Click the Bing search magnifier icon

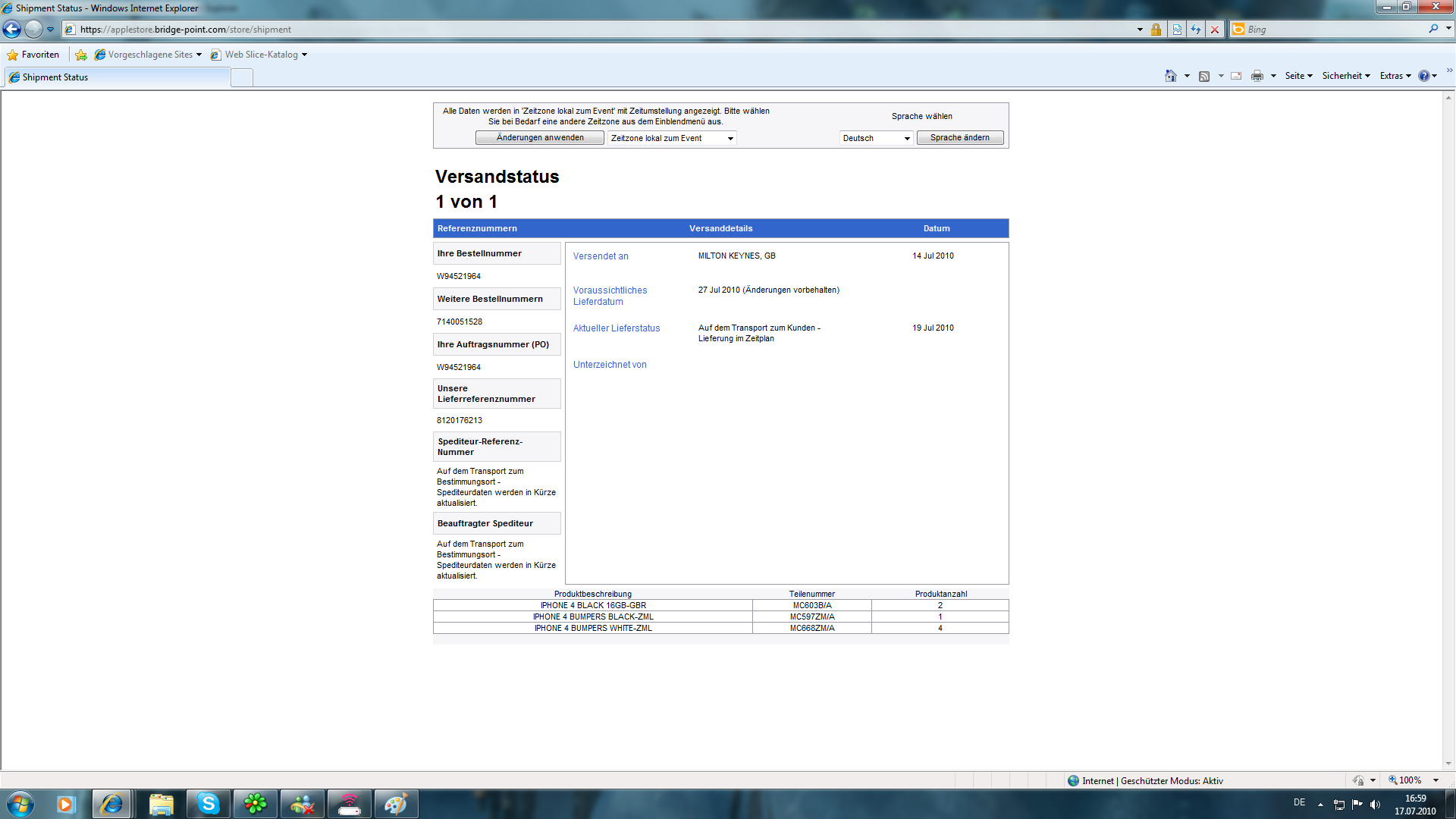pos(1433,29)
